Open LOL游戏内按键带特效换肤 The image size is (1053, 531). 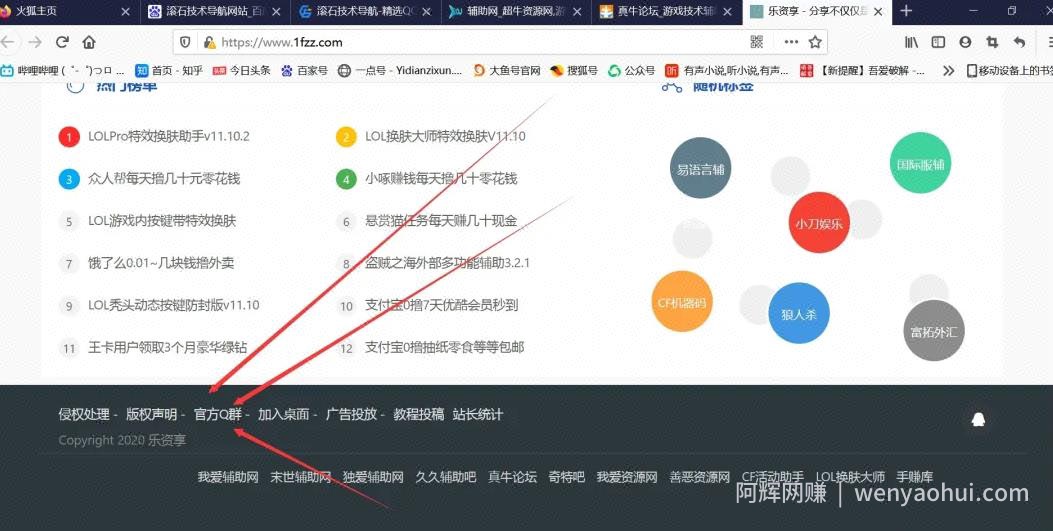point(162,221)
